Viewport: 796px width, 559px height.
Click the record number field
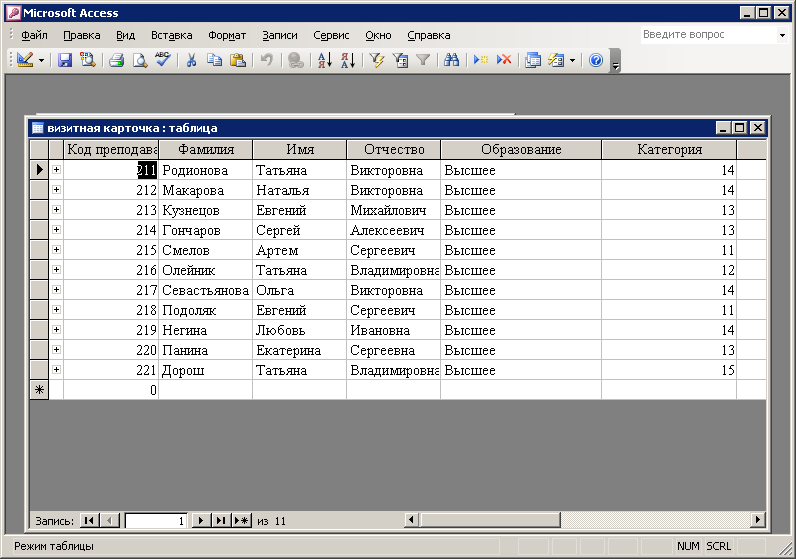[156, 520]
